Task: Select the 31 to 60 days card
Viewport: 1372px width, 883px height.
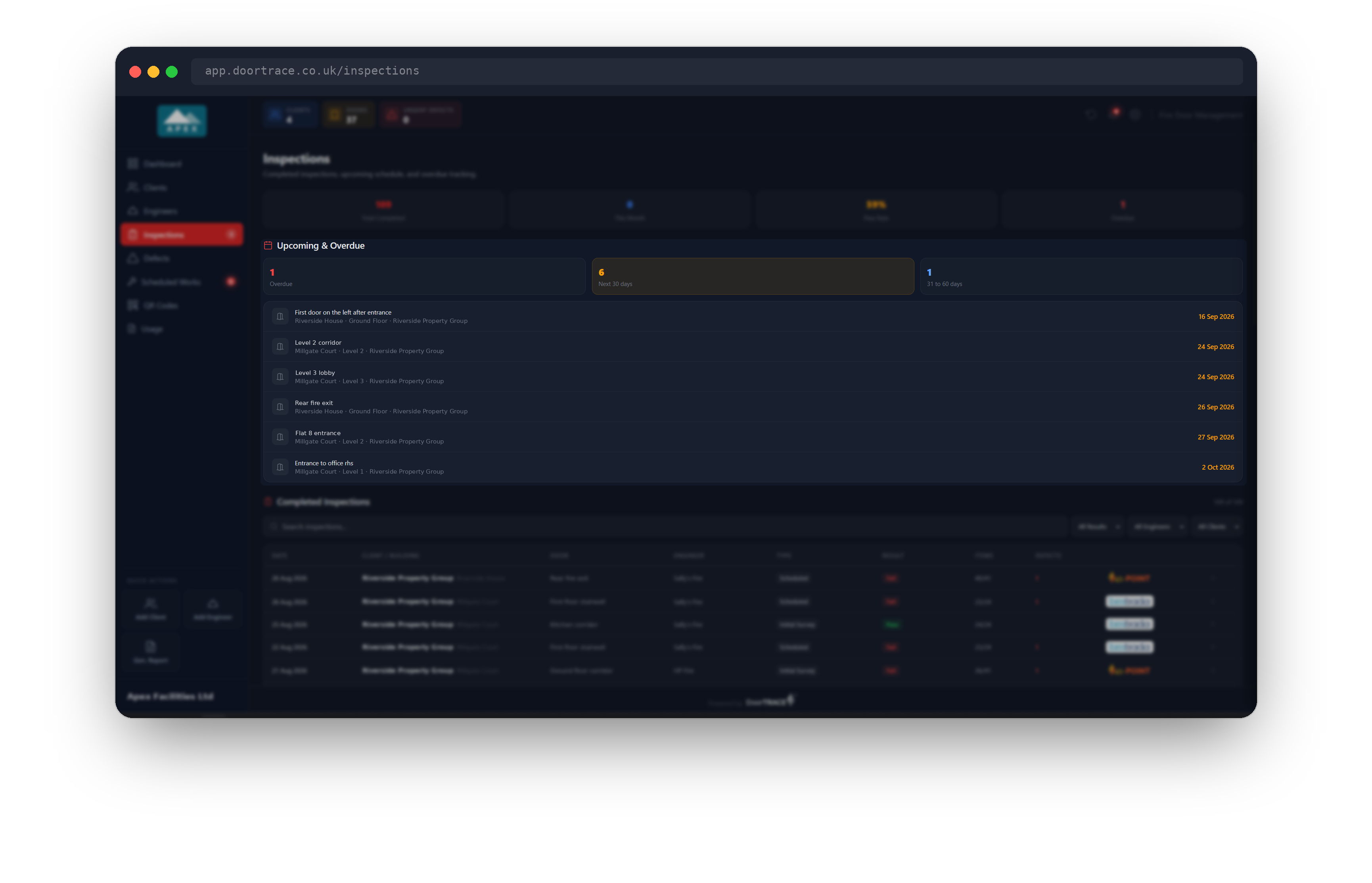Action: coord(1081,276)
